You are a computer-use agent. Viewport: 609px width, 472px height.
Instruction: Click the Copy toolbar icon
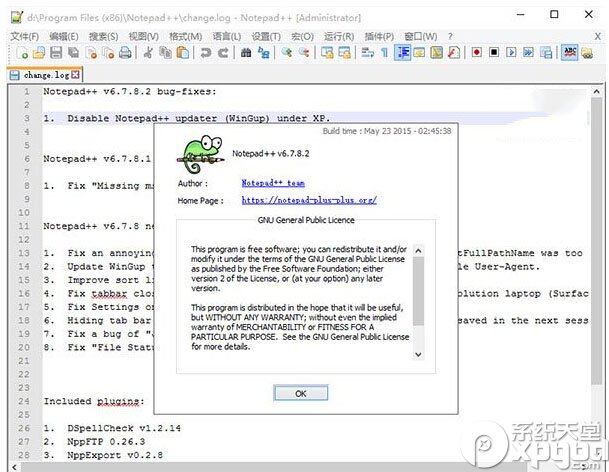pyautogui.click(x=166, y=52)
